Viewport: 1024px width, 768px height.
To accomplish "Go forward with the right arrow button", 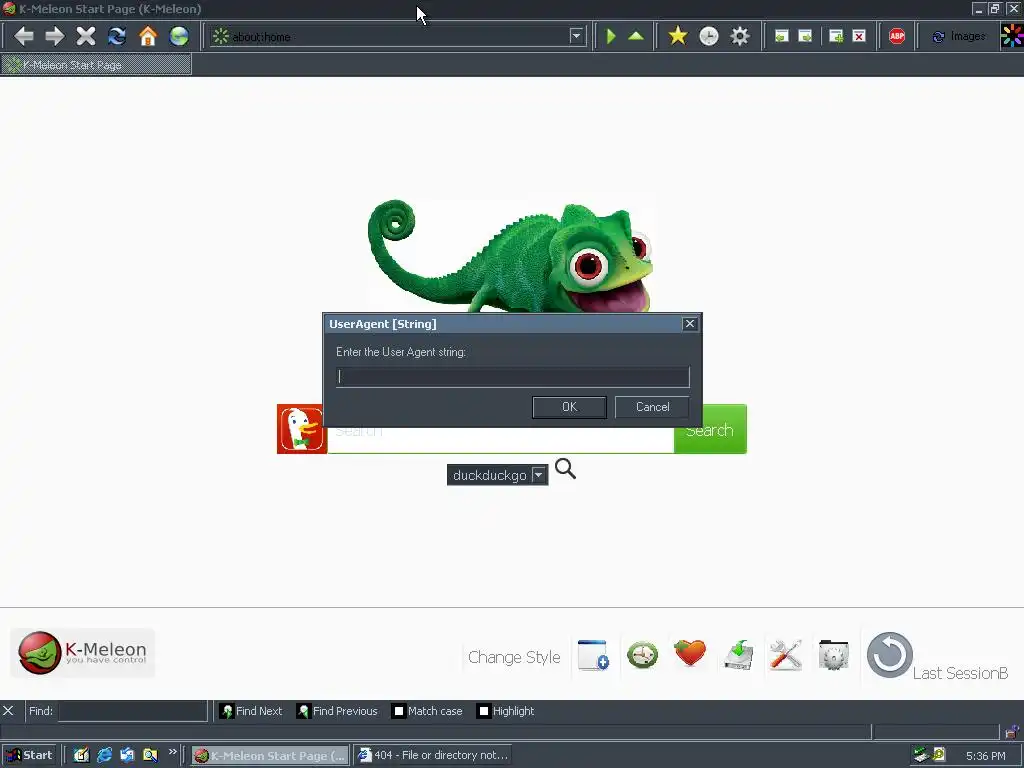I will tap(55, 36).
